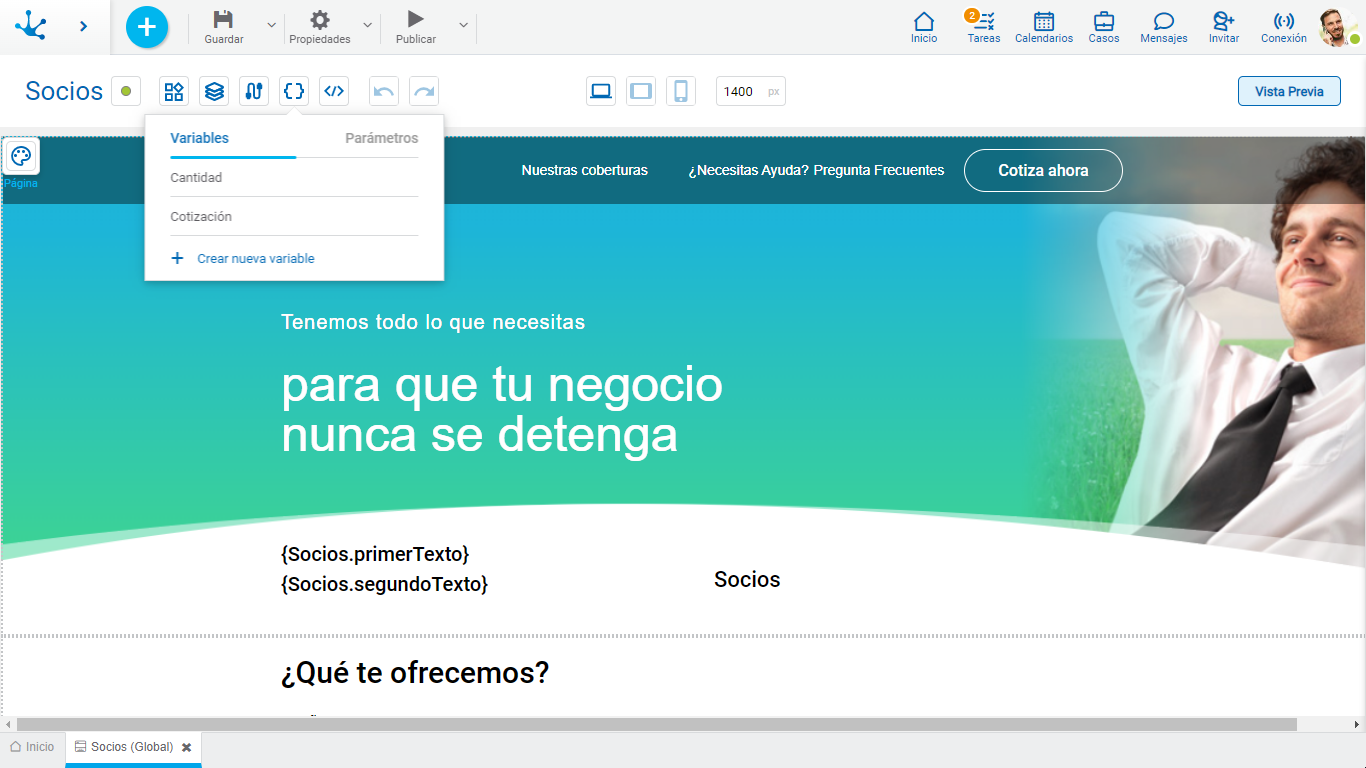Select the Socios text in white section
This screenshot has height=768, width=1366.
tap(747, 580)
